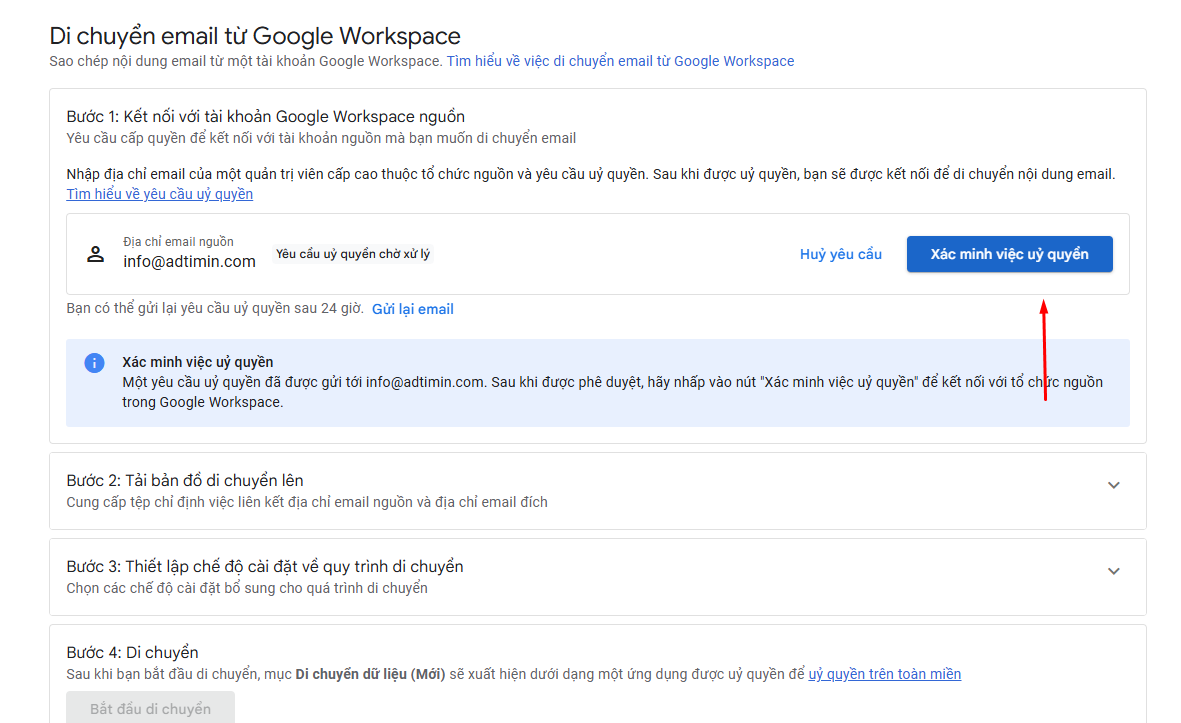1181x723 pixels.
Task: Click the bold Di chuyển dữ liệu (Mới) text
Action: click(x=370, y=674)
